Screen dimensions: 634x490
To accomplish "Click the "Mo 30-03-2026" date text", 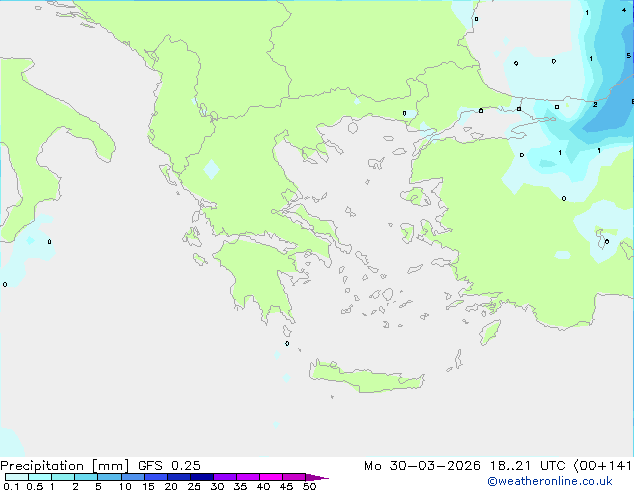I will (x=422, y=466).
